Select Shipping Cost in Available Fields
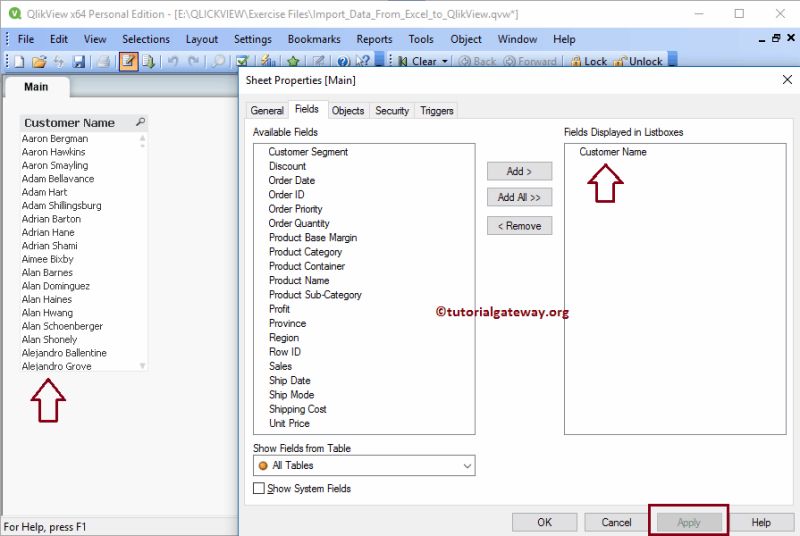Image resolution: width=800 pixels, height=536 pixels. coord(297,409)
